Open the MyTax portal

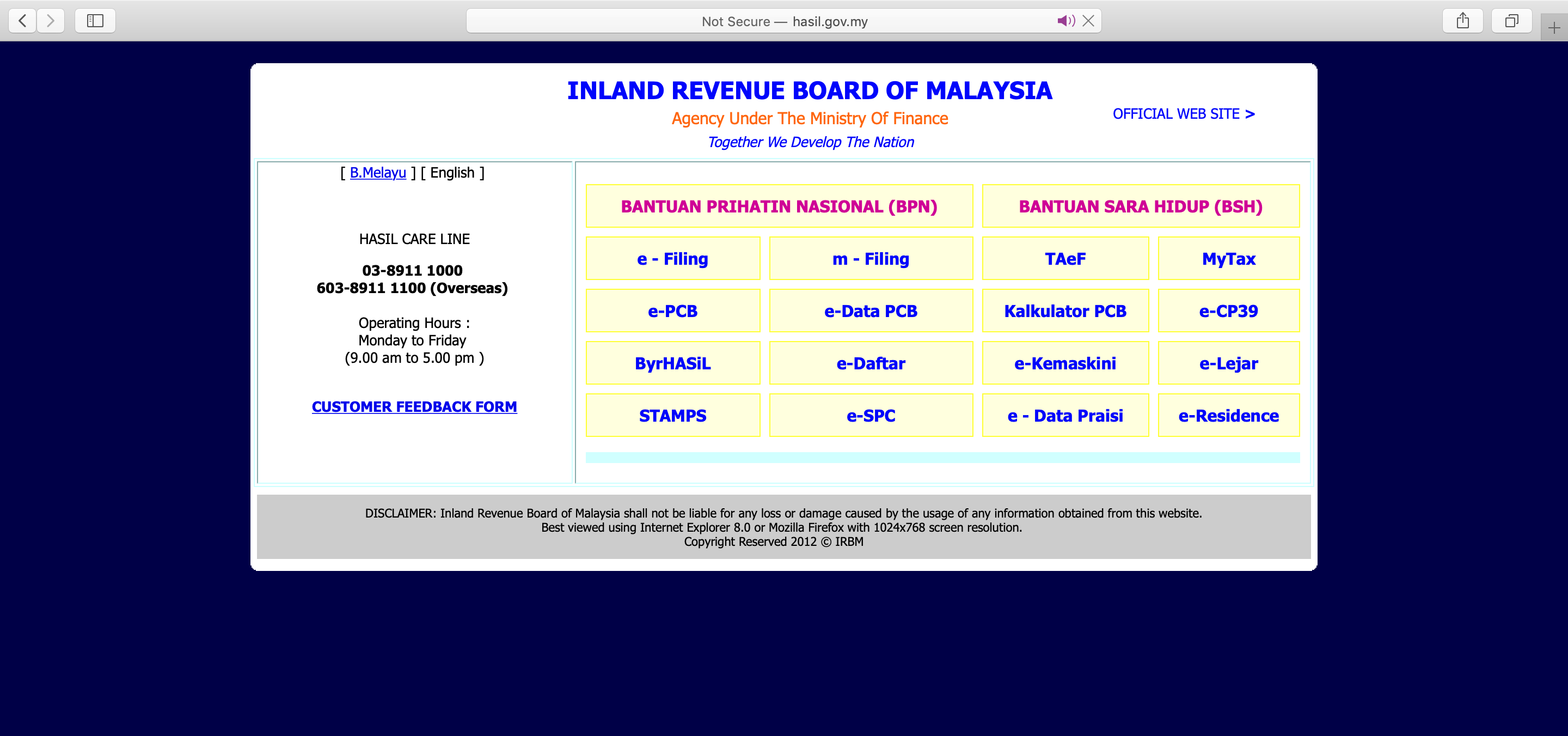point(1228,258)
